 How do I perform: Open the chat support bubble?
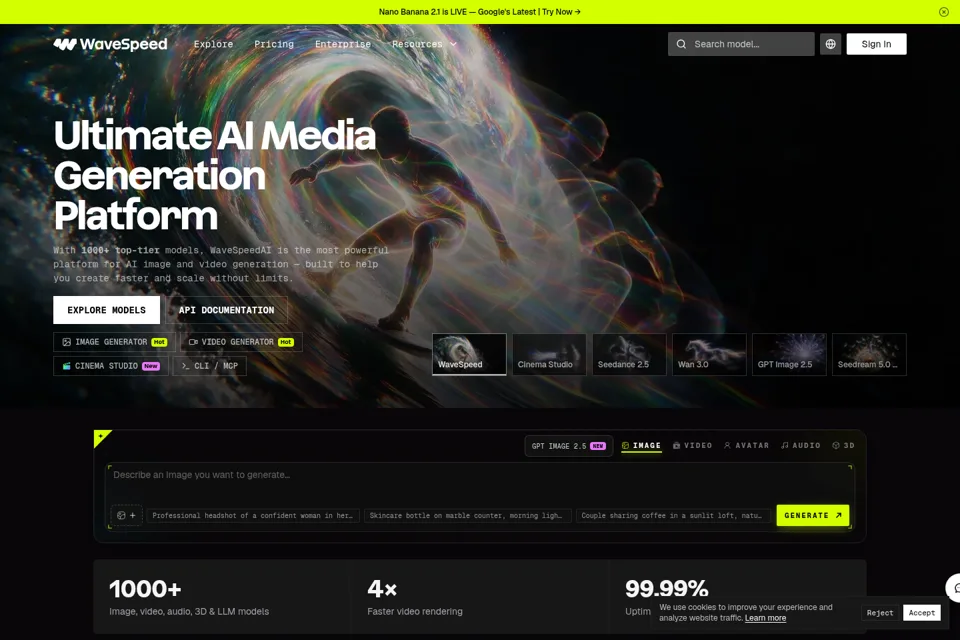pos(954,588)
